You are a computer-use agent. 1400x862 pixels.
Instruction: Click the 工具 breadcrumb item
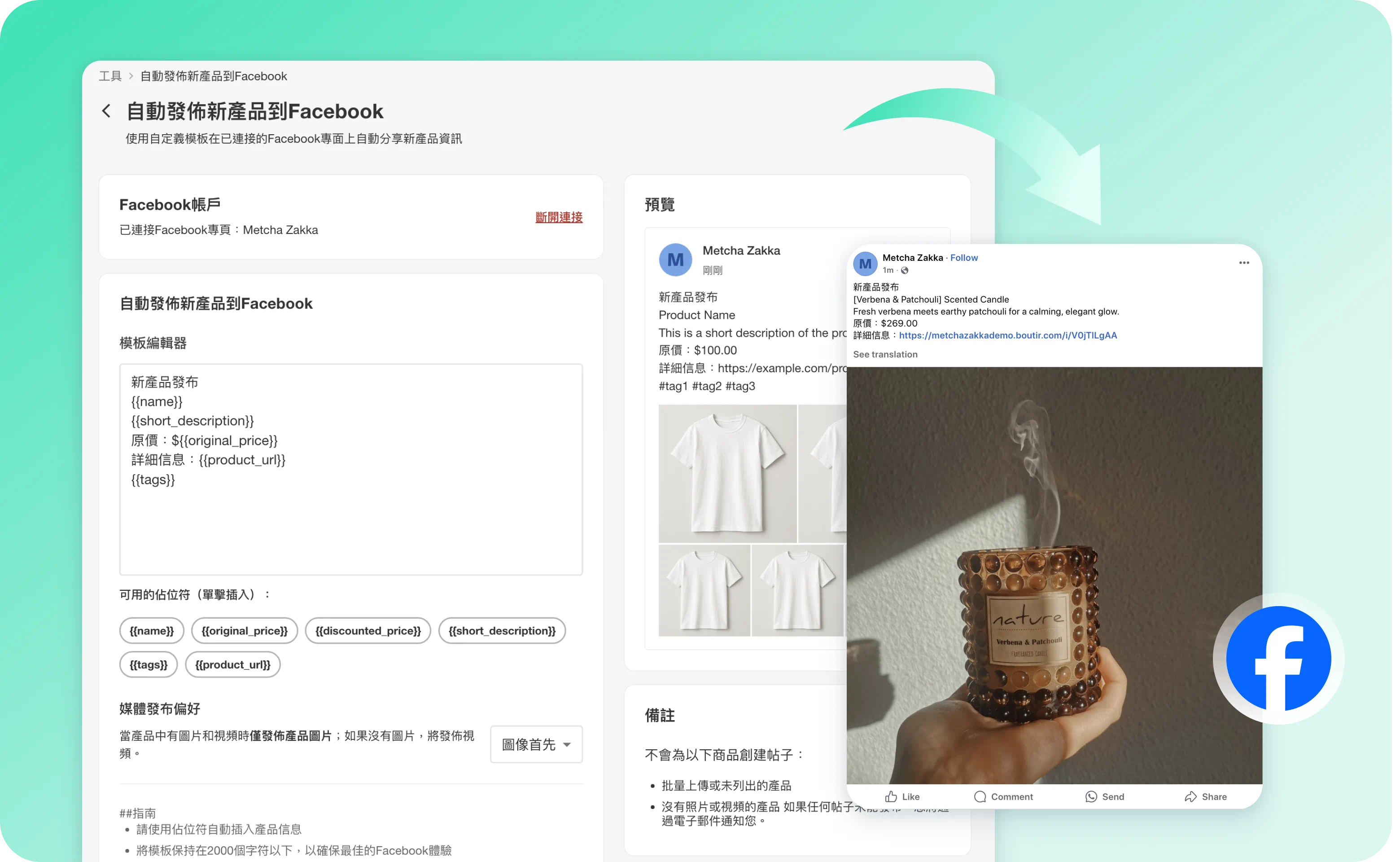110,76
